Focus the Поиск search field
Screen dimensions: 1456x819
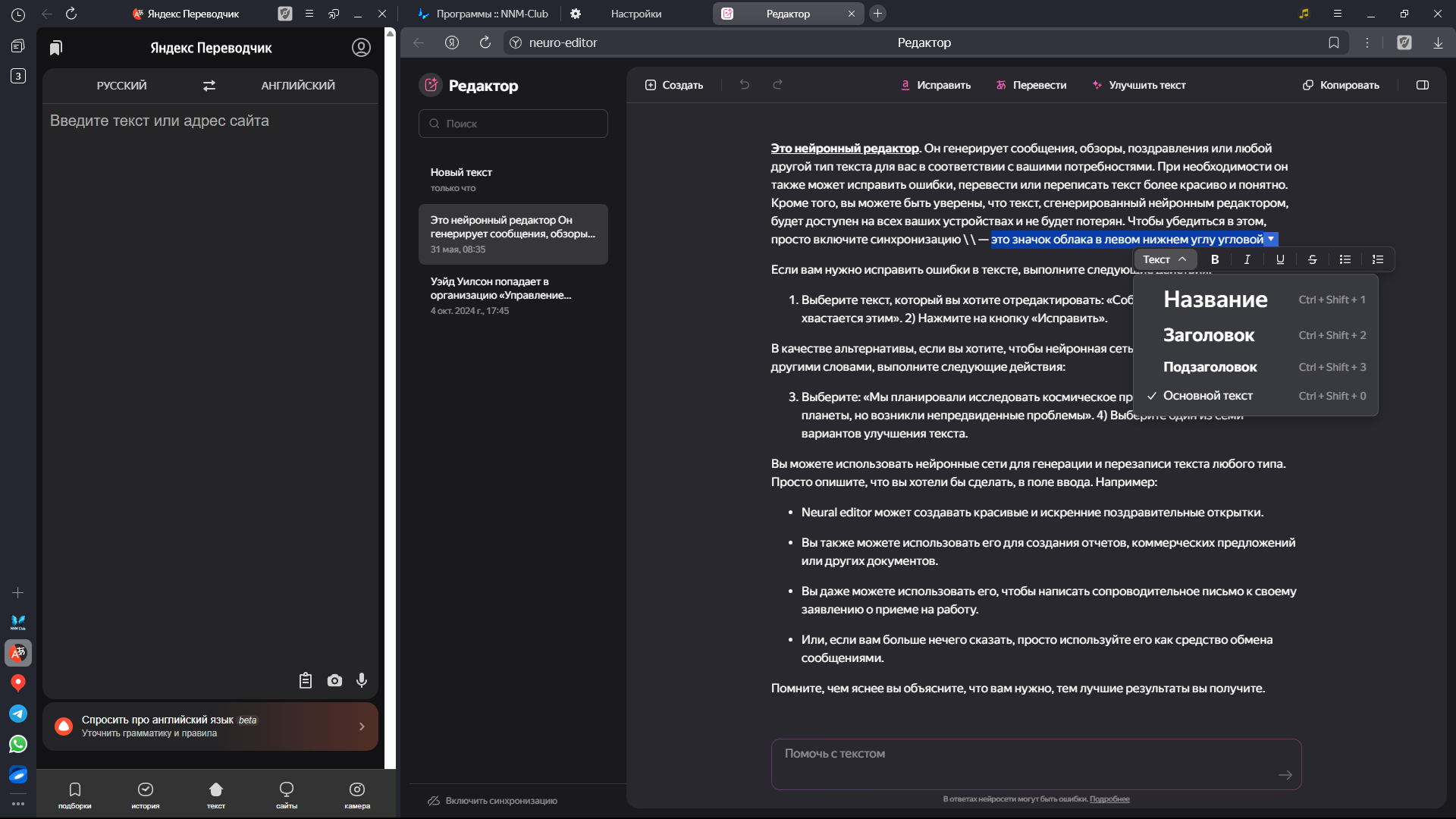tap(513, 124)
